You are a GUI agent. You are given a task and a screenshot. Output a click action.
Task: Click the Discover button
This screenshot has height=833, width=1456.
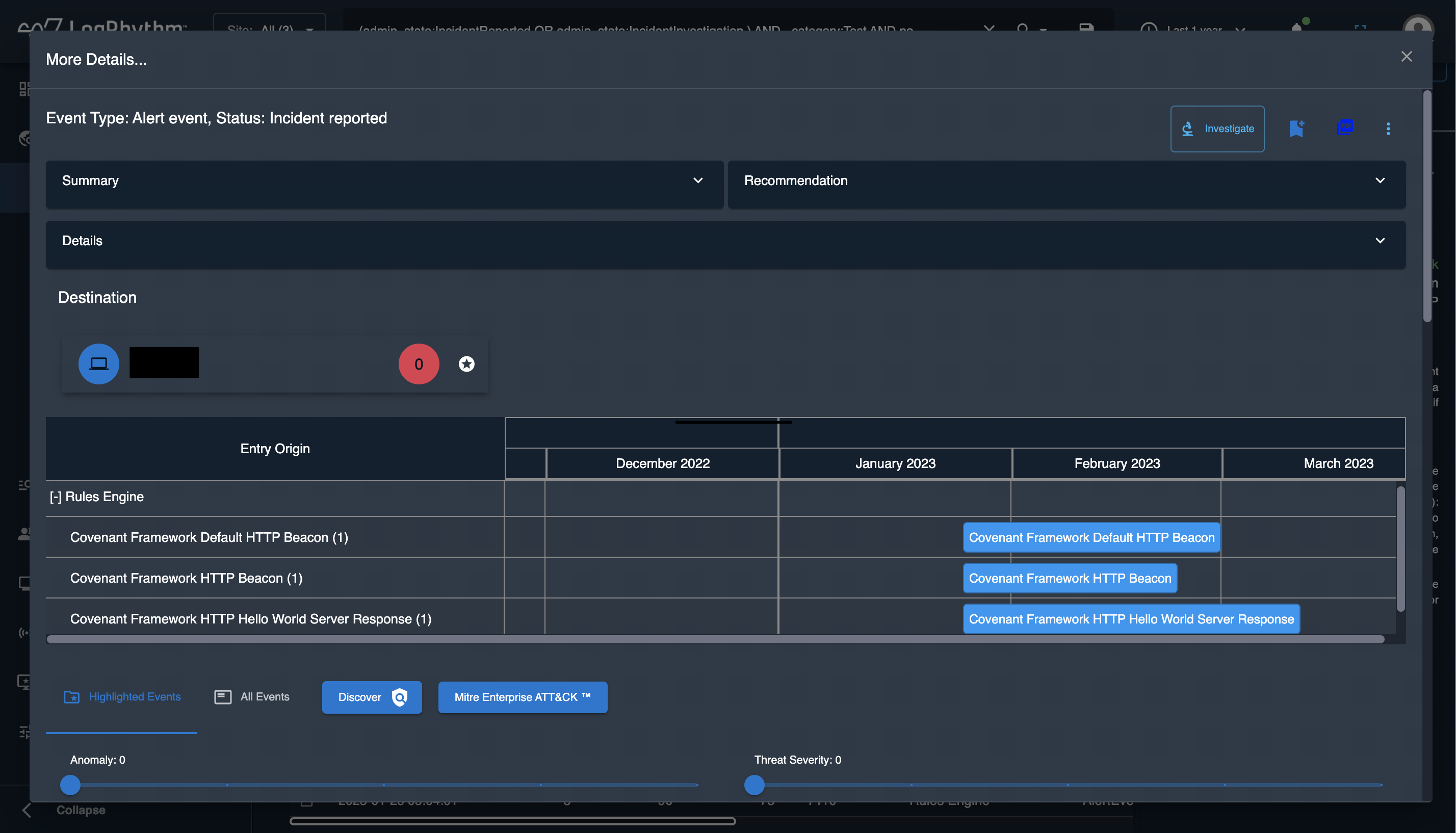click(x=371, y=697)
